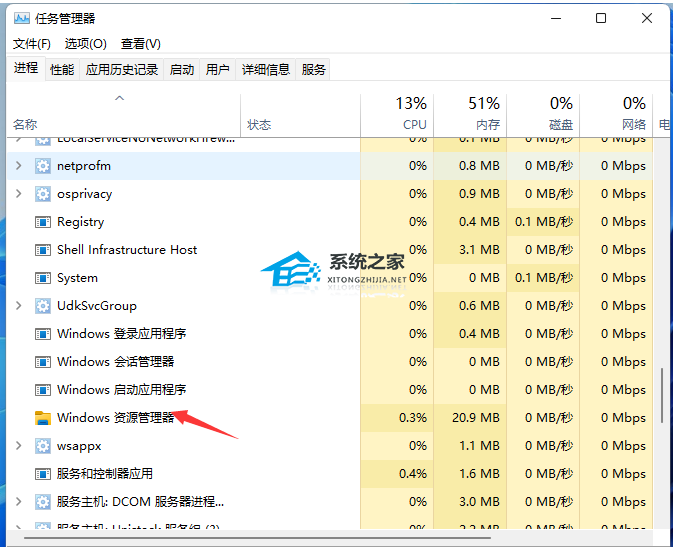Select the Windows 会话管理器 process name

point(115,362)
